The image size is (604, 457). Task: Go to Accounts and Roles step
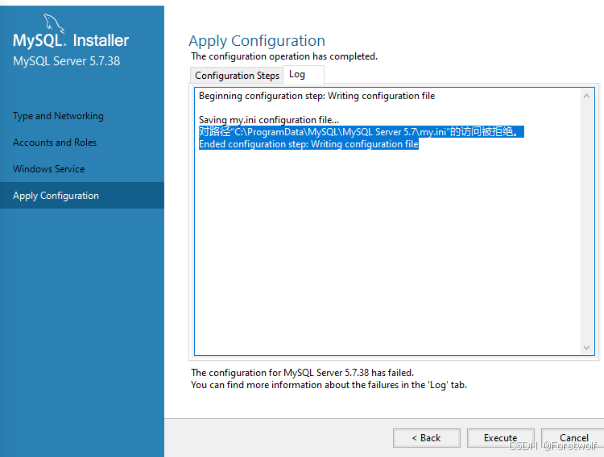[55, 143]
